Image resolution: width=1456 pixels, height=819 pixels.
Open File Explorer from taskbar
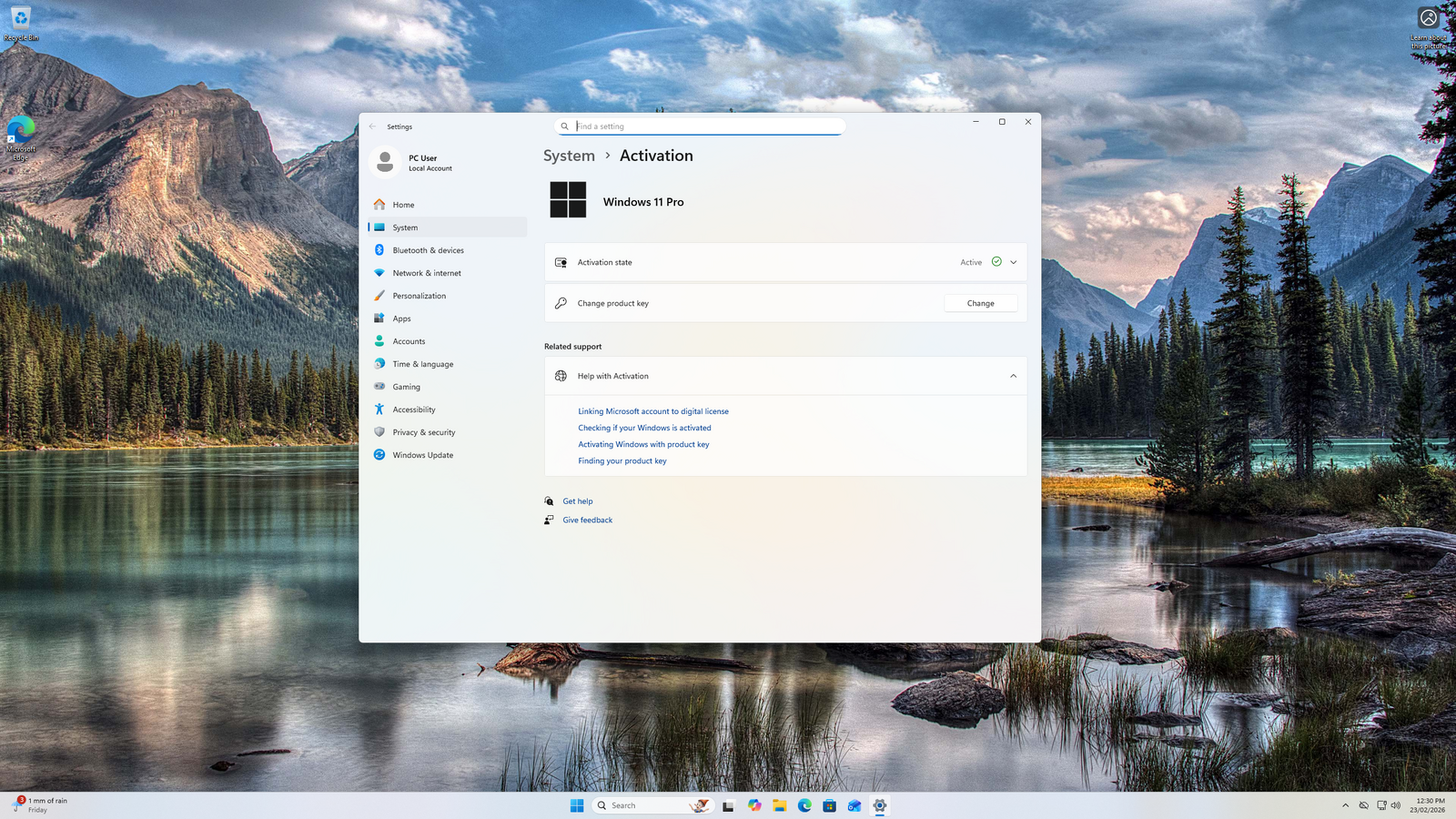780,805
